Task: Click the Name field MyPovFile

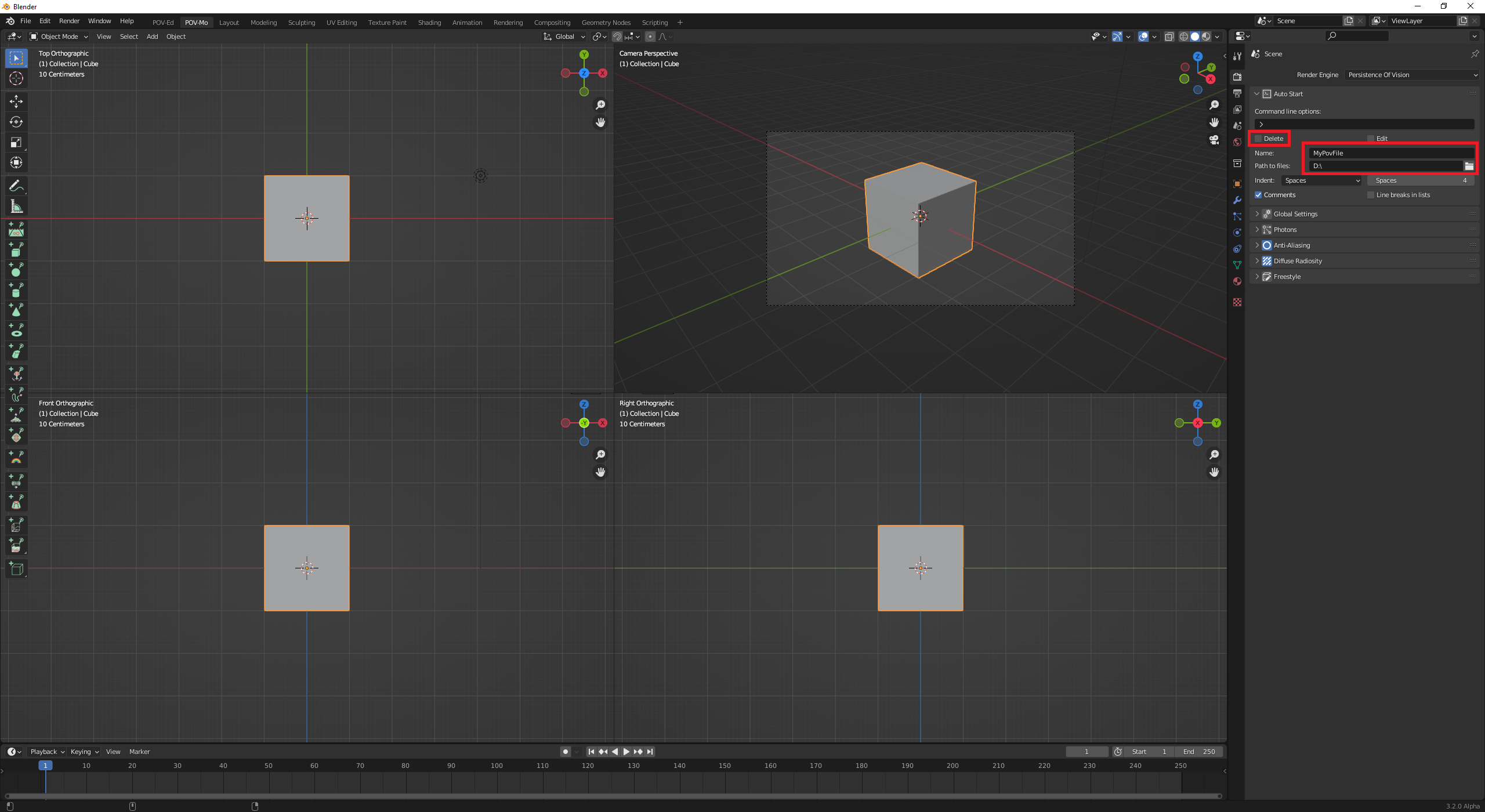Action: pos(1390,153)
